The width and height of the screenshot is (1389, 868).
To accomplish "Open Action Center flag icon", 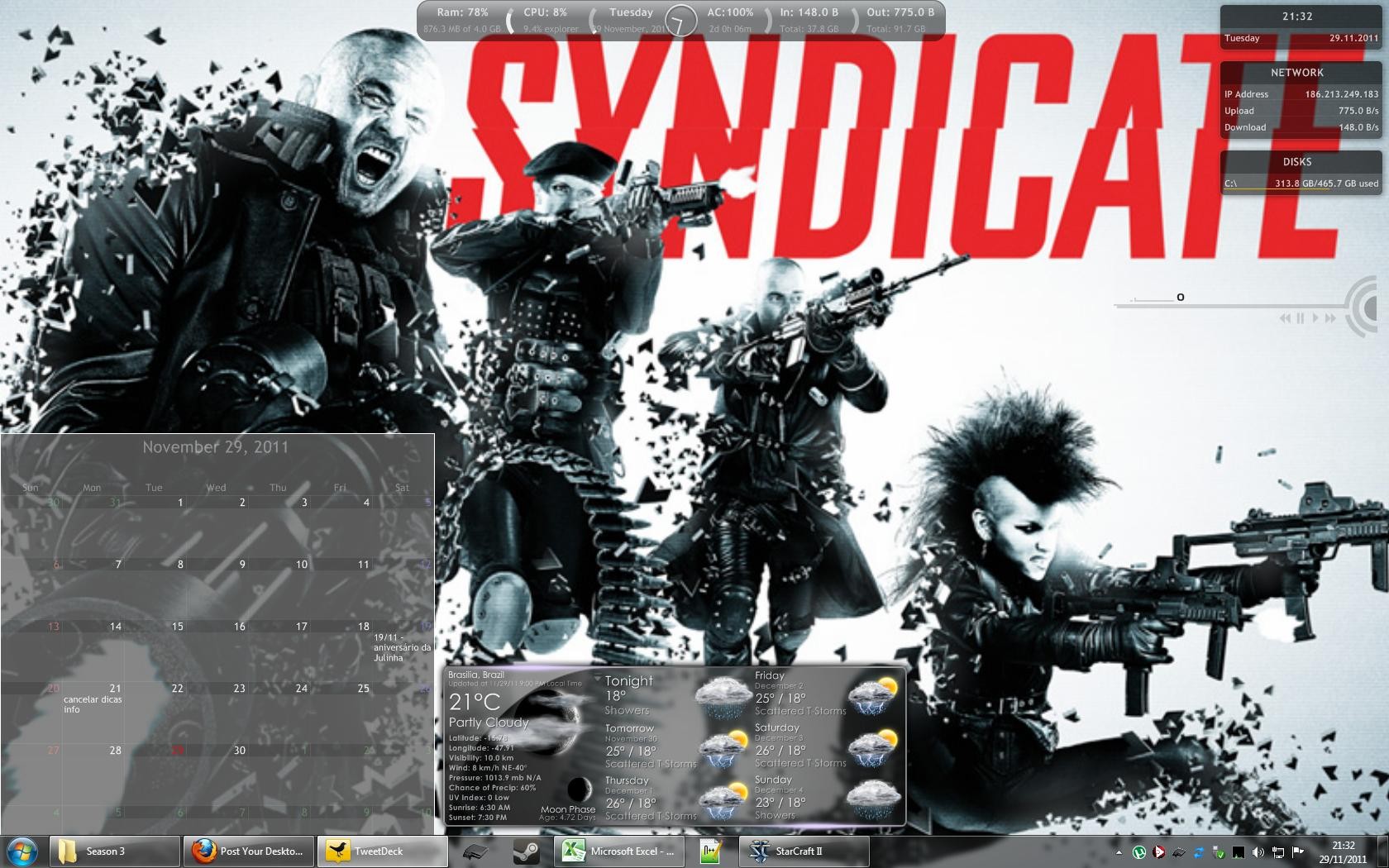I will coord(1297,852).
